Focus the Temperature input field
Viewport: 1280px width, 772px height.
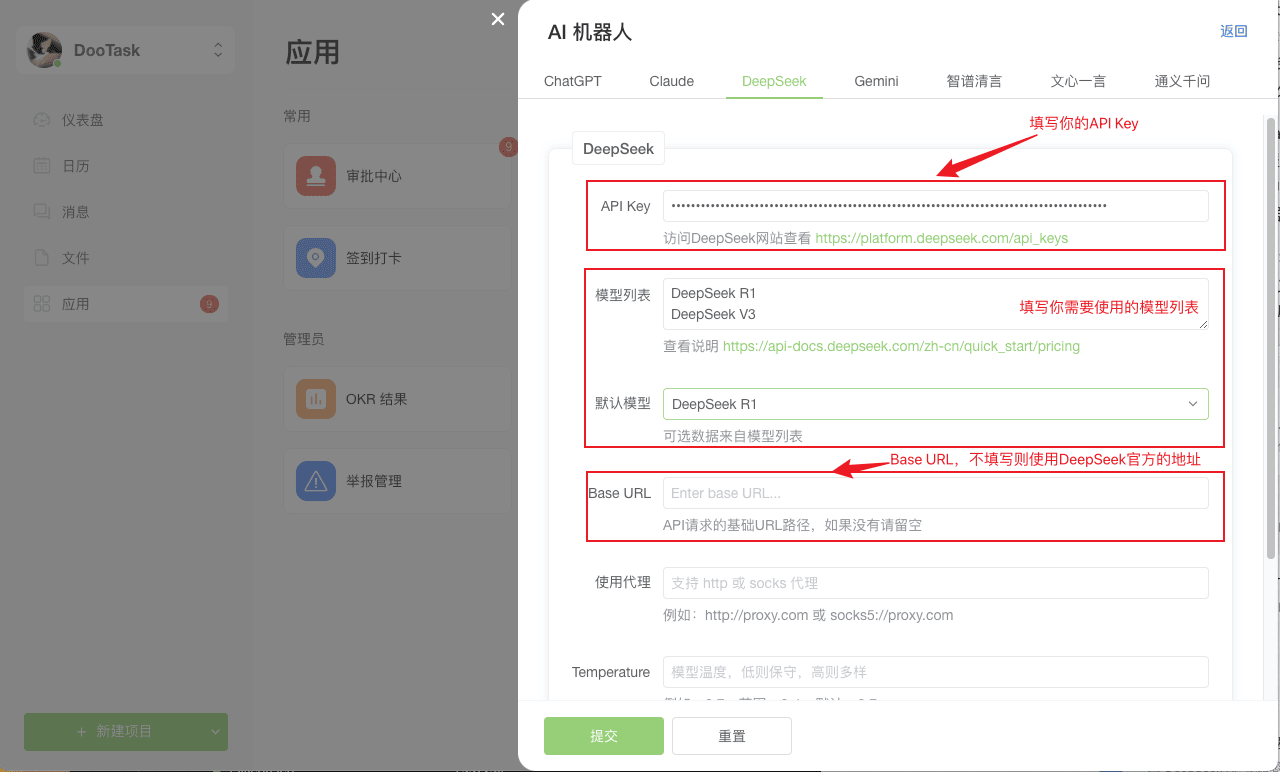(936, 672)
